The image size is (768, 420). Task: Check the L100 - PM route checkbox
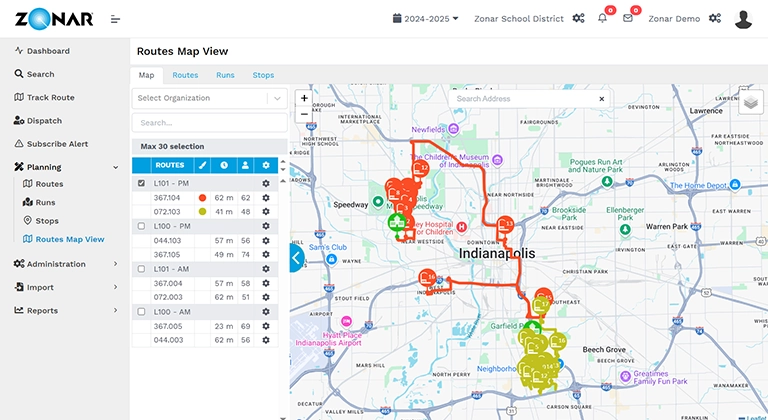coord(141,226)
